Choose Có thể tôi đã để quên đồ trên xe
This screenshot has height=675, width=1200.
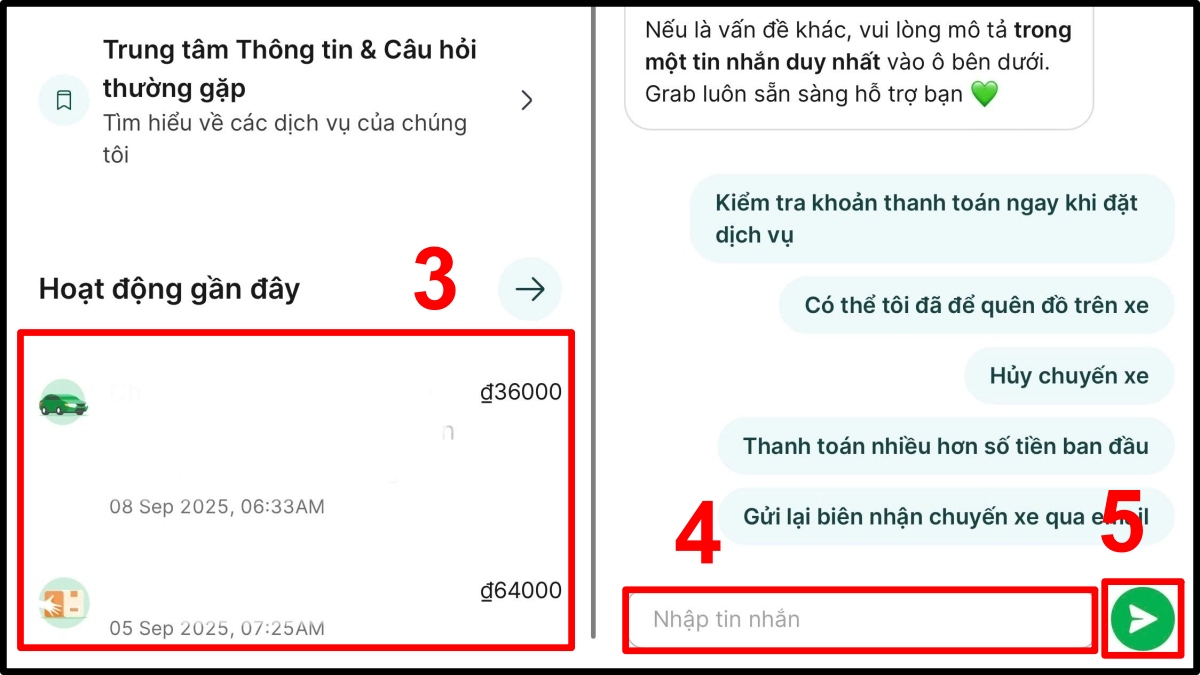point(976,305)
